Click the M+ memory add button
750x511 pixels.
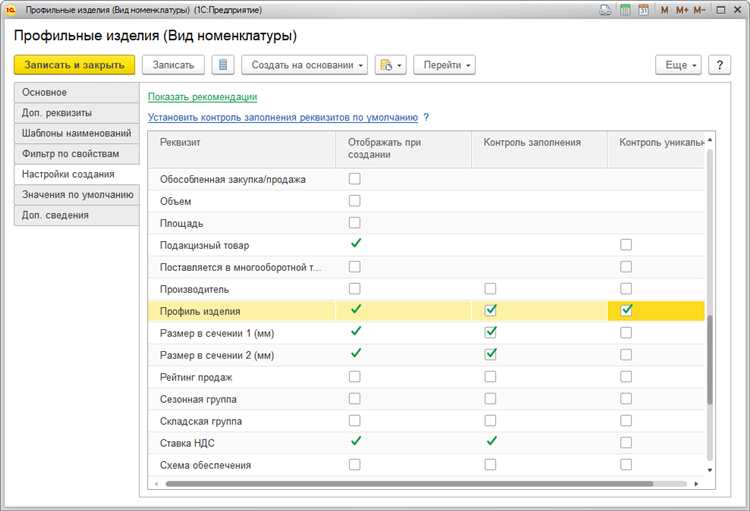(683, 10)
